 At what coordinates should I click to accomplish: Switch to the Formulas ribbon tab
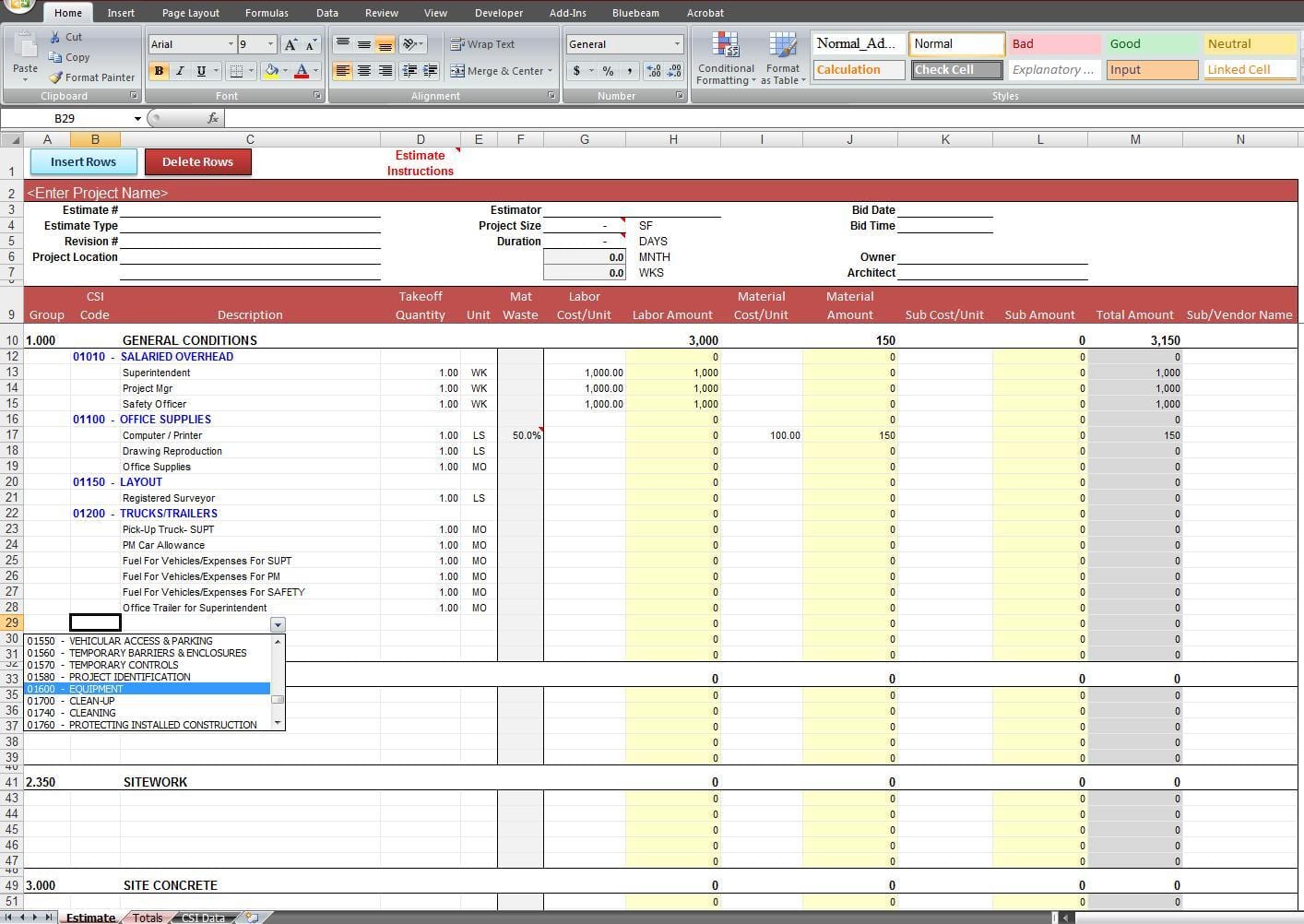tap(267, 12)
